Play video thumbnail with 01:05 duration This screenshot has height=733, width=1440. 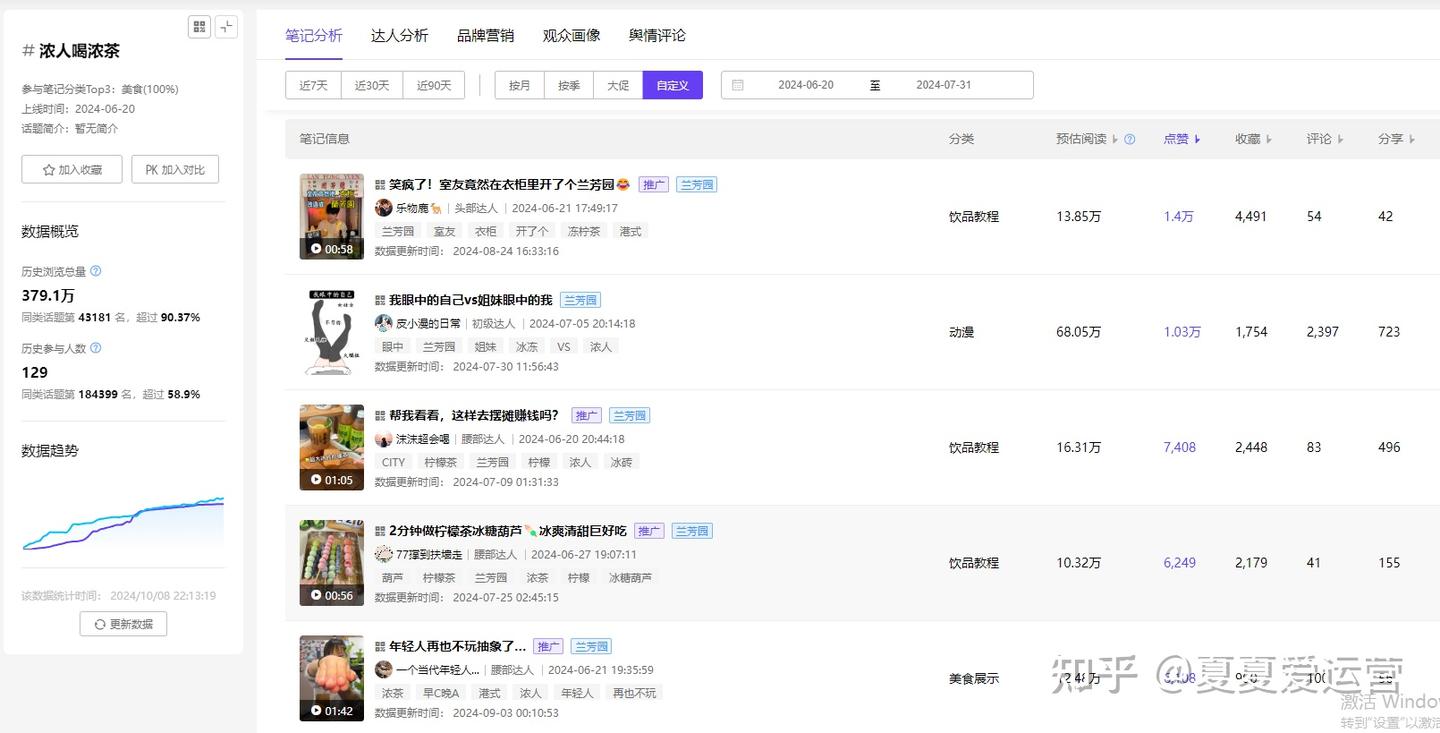332,448
